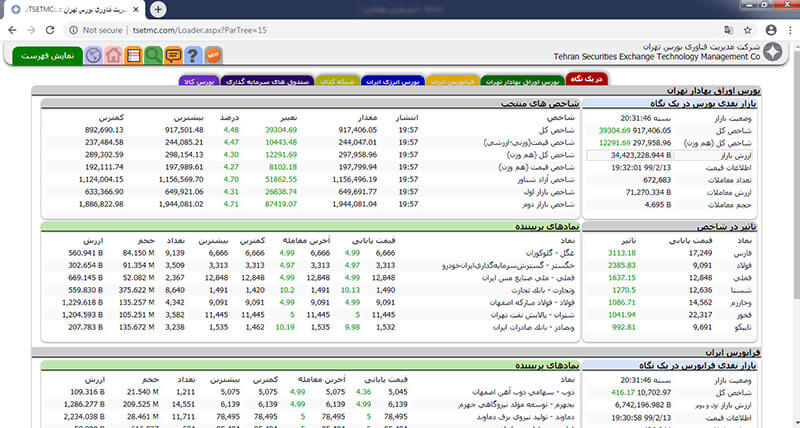The width and height of the screenshot is (800, 428).
Task: Click trade value 71,270.334 B
Action: (x=648, y=192)
